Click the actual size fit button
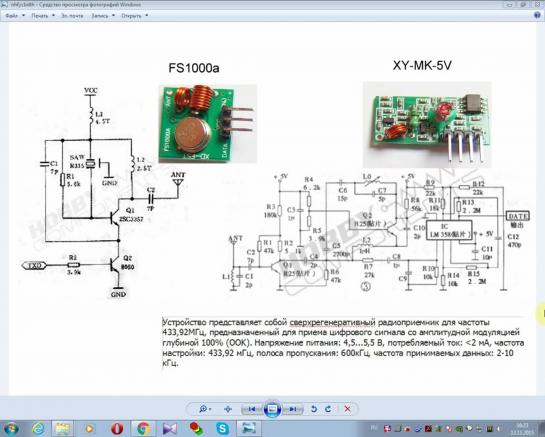Viewport: 545px width, 437px height. point(228,409)
